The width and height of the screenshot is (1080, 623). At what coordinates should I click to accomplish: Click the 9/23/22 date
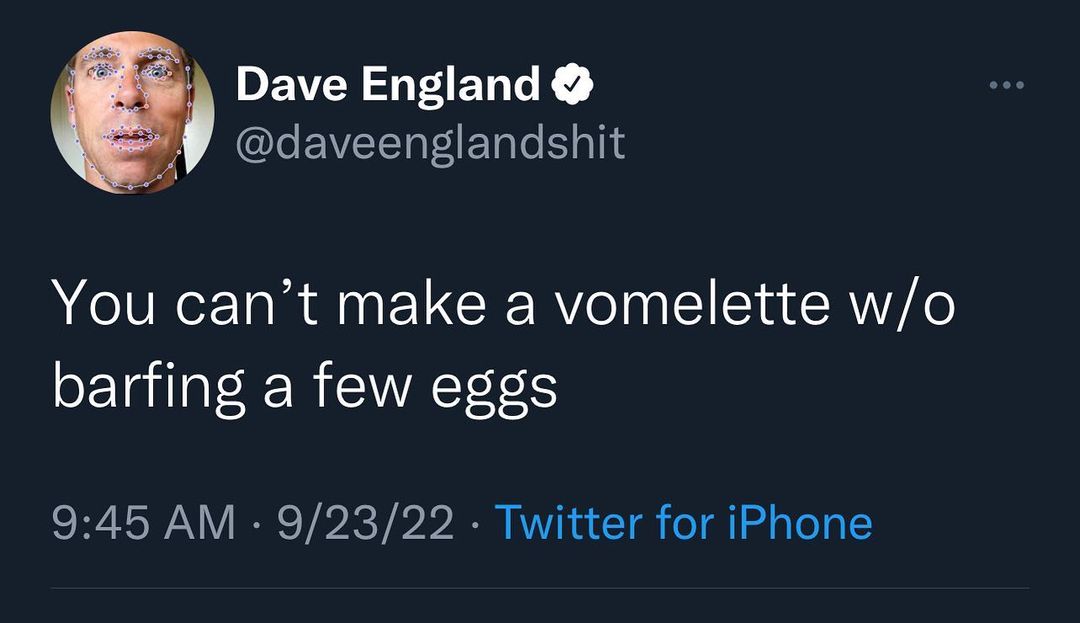point(365,523)
